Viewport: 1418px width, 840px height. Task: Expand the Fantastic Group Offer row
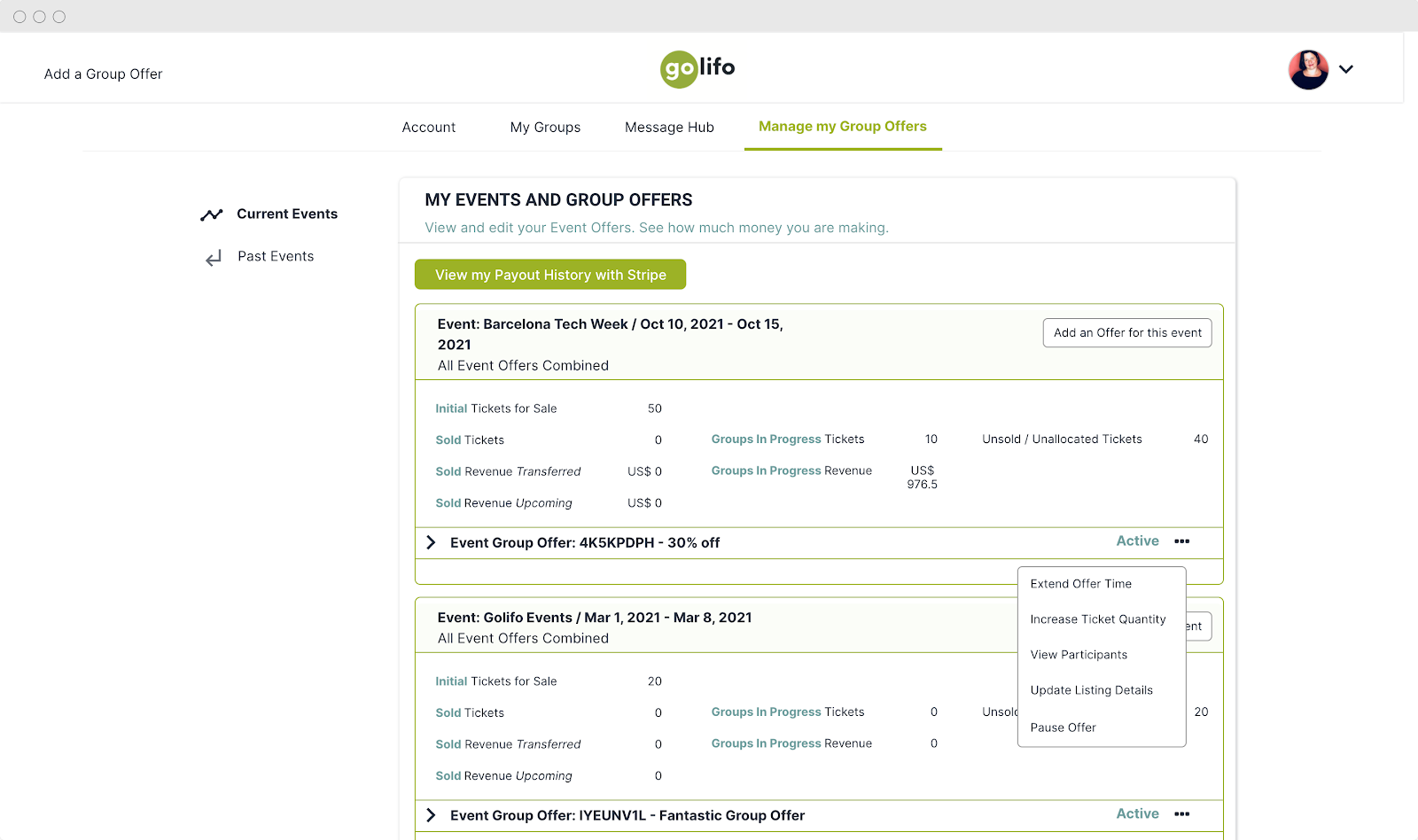click(431, 815)
